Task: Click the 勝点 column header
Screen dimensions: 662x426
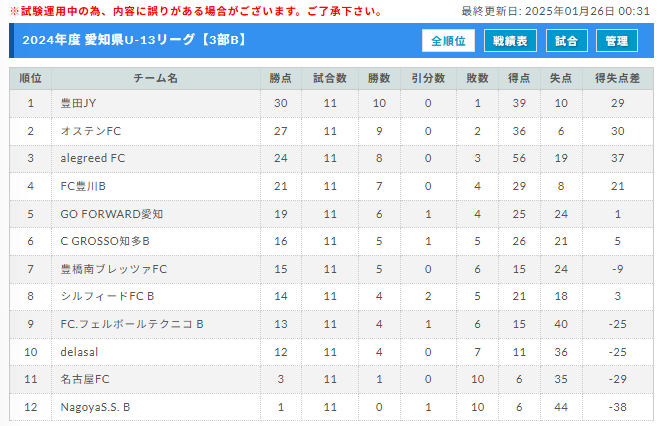Action: pyautogui.click(x=281, y=79)
